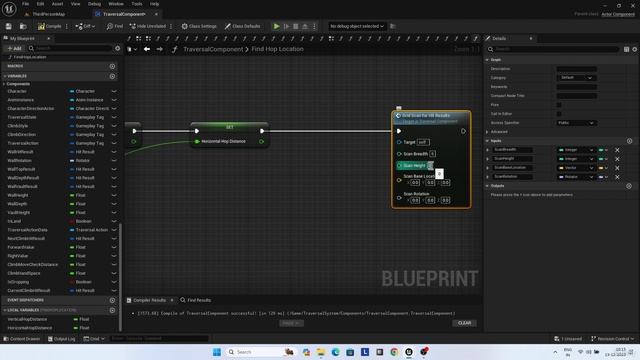This screenshot has width=640, height=360.
Task: Toggle visibility of WallHeight variable
Action: tap(114, 195)
